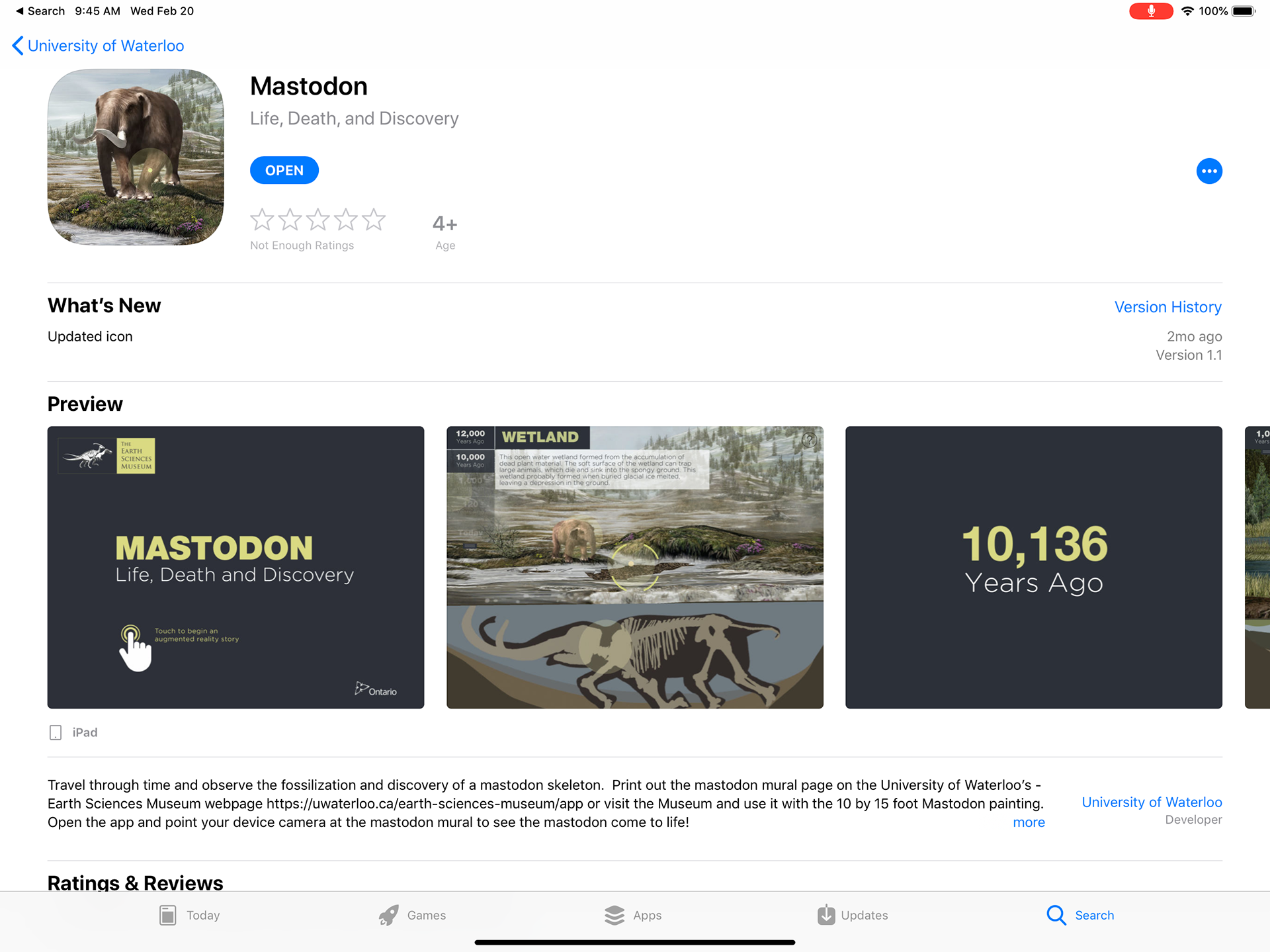Switch to the Today tab
The width and height of the screenshot is (1270, 952).
[190, 916]
